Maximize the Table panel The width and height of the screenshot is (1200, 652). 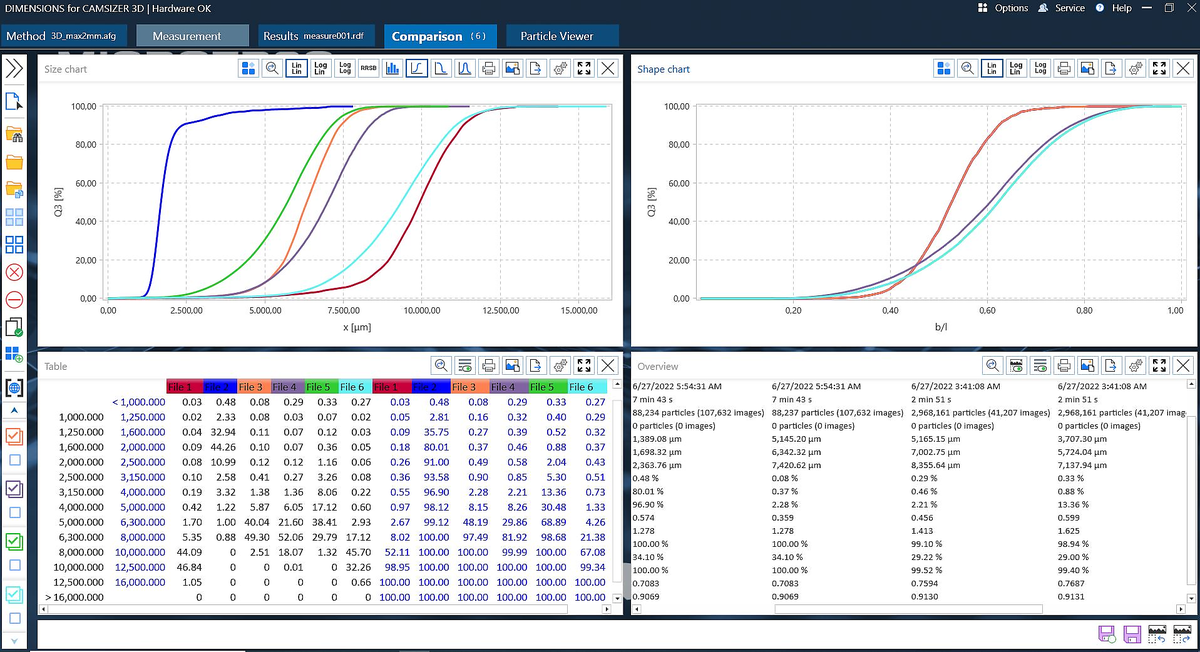coord(584,366)
